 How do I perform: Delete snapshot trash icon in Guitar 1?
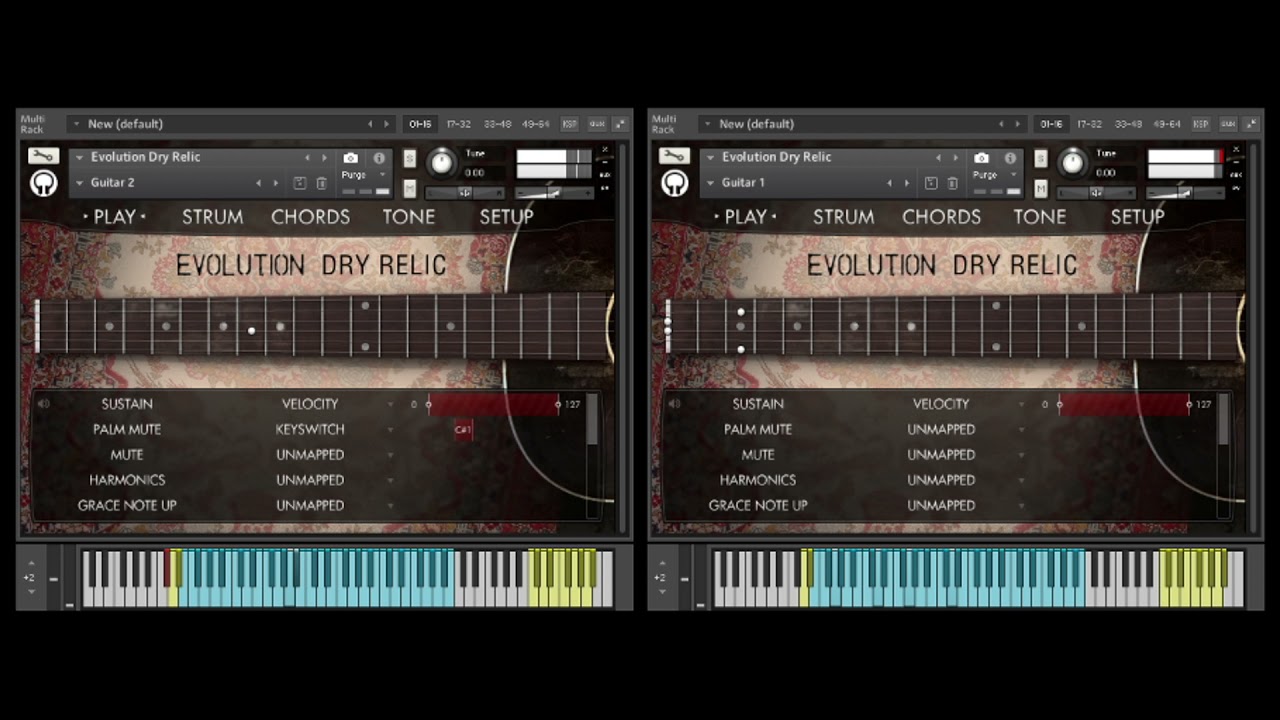pyautogui.click(x=952, y=183)
